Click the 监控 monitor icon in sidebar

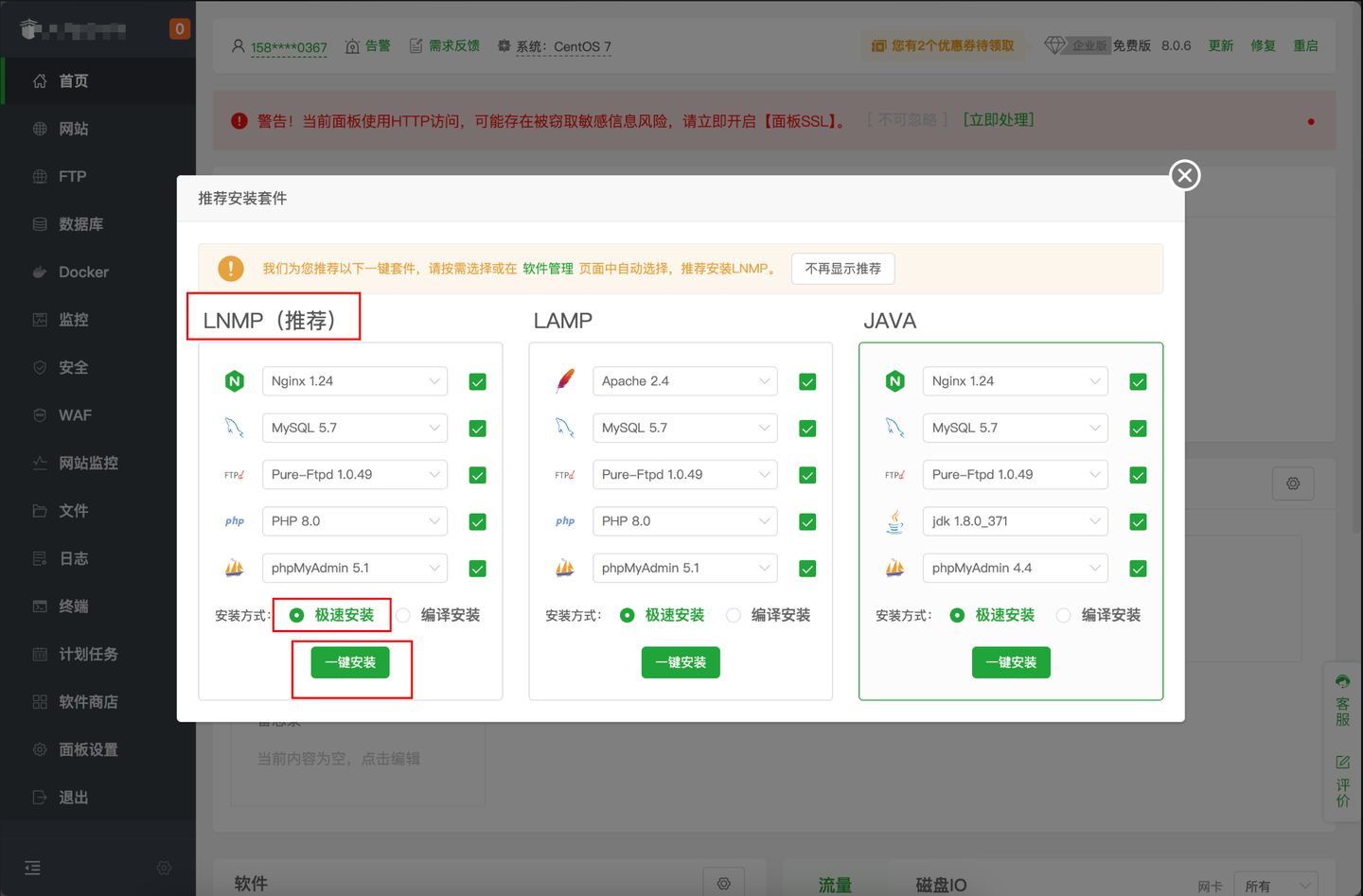pyautogui.click(x=40, y=320)
